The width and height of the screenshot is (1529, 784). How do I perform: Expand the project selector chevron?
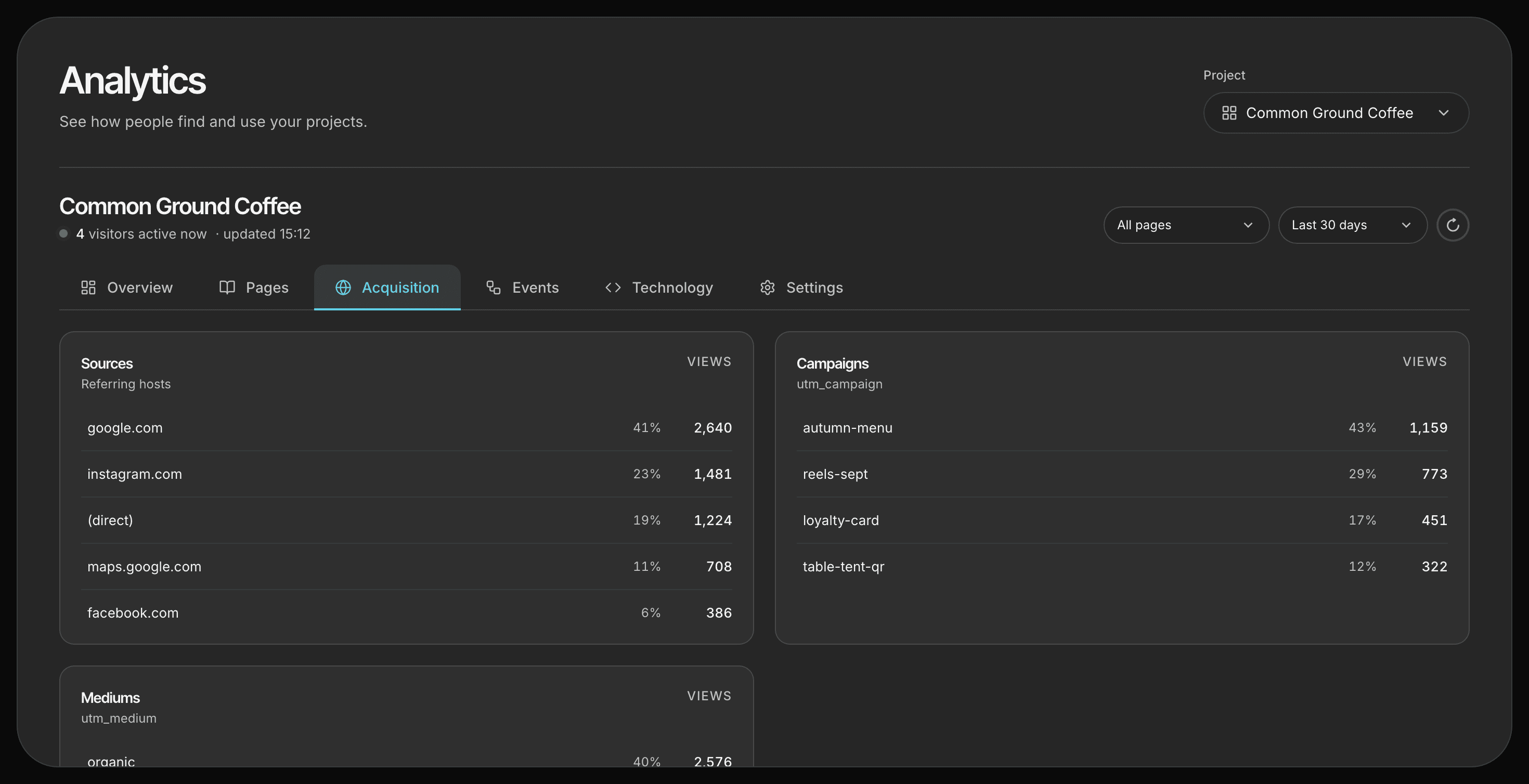pos(1444,113)
